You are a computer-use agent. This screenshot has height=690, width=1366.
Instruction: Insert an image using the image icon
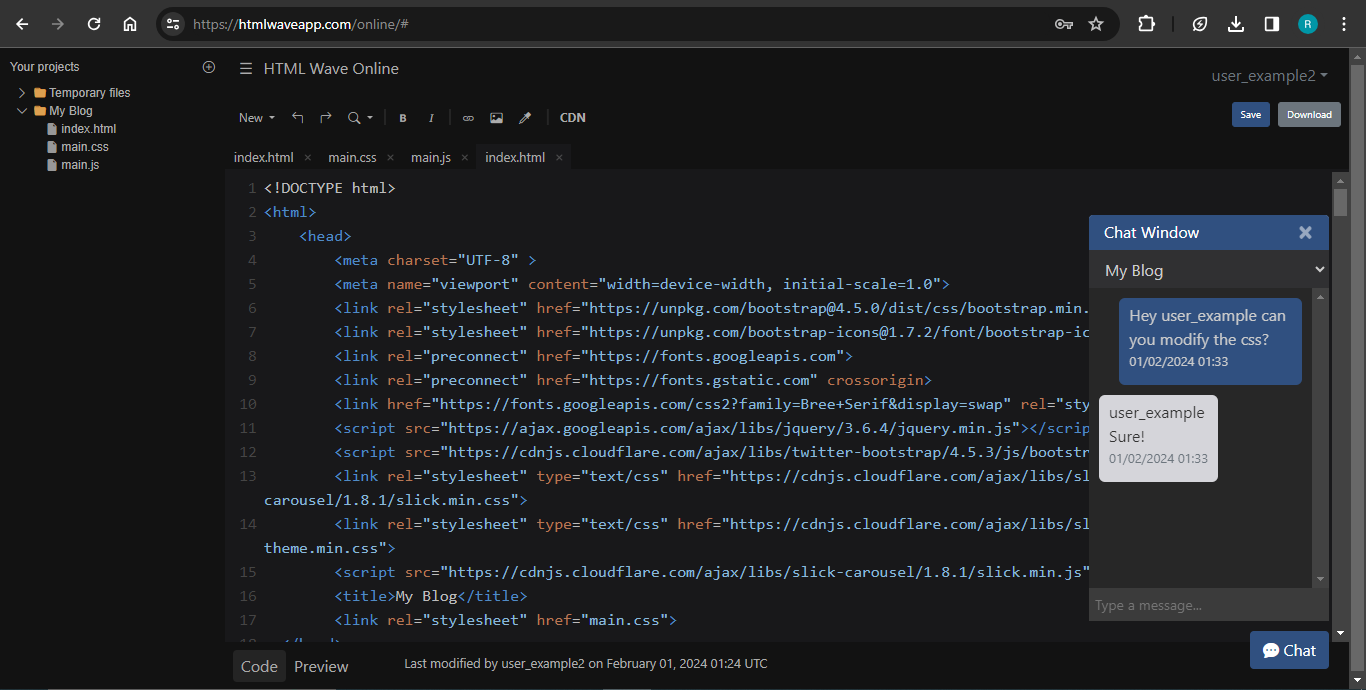pos(496,118)
